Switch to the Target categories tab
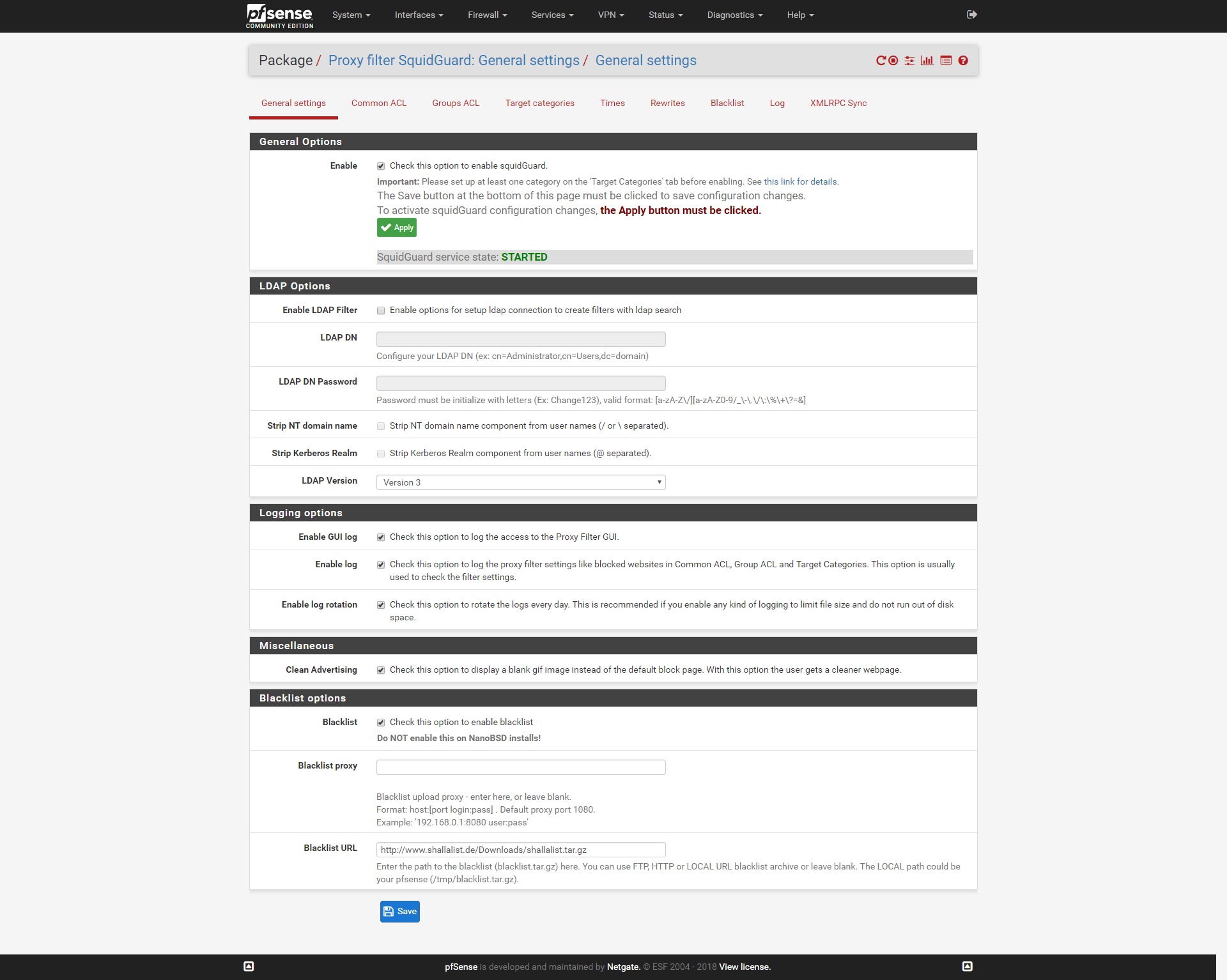The image size is (1227, 980). point(539,103)
